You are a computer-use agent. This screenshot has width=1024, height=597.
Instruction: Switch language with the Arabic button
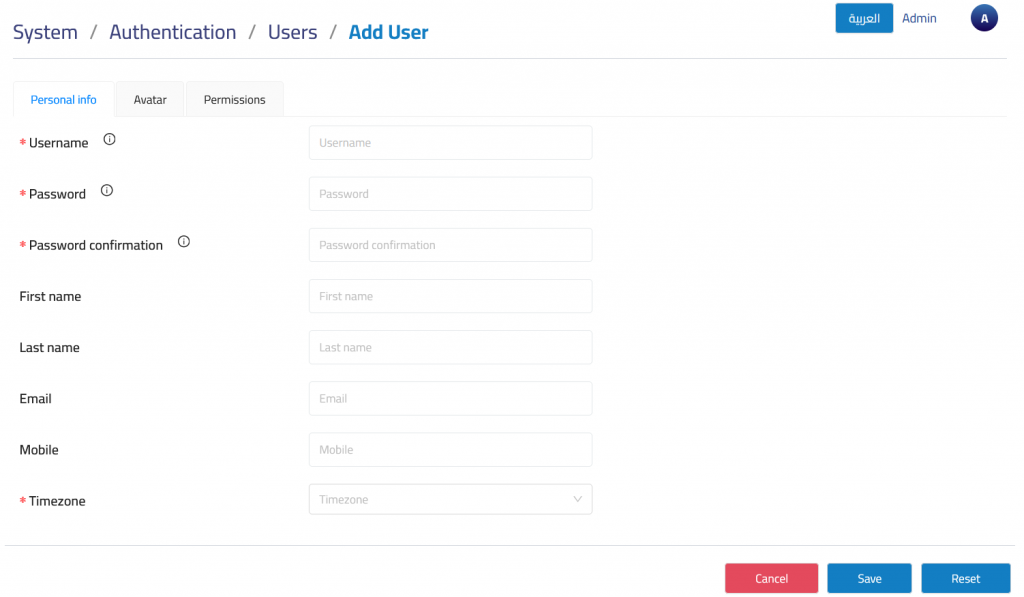tap(864, 19)
